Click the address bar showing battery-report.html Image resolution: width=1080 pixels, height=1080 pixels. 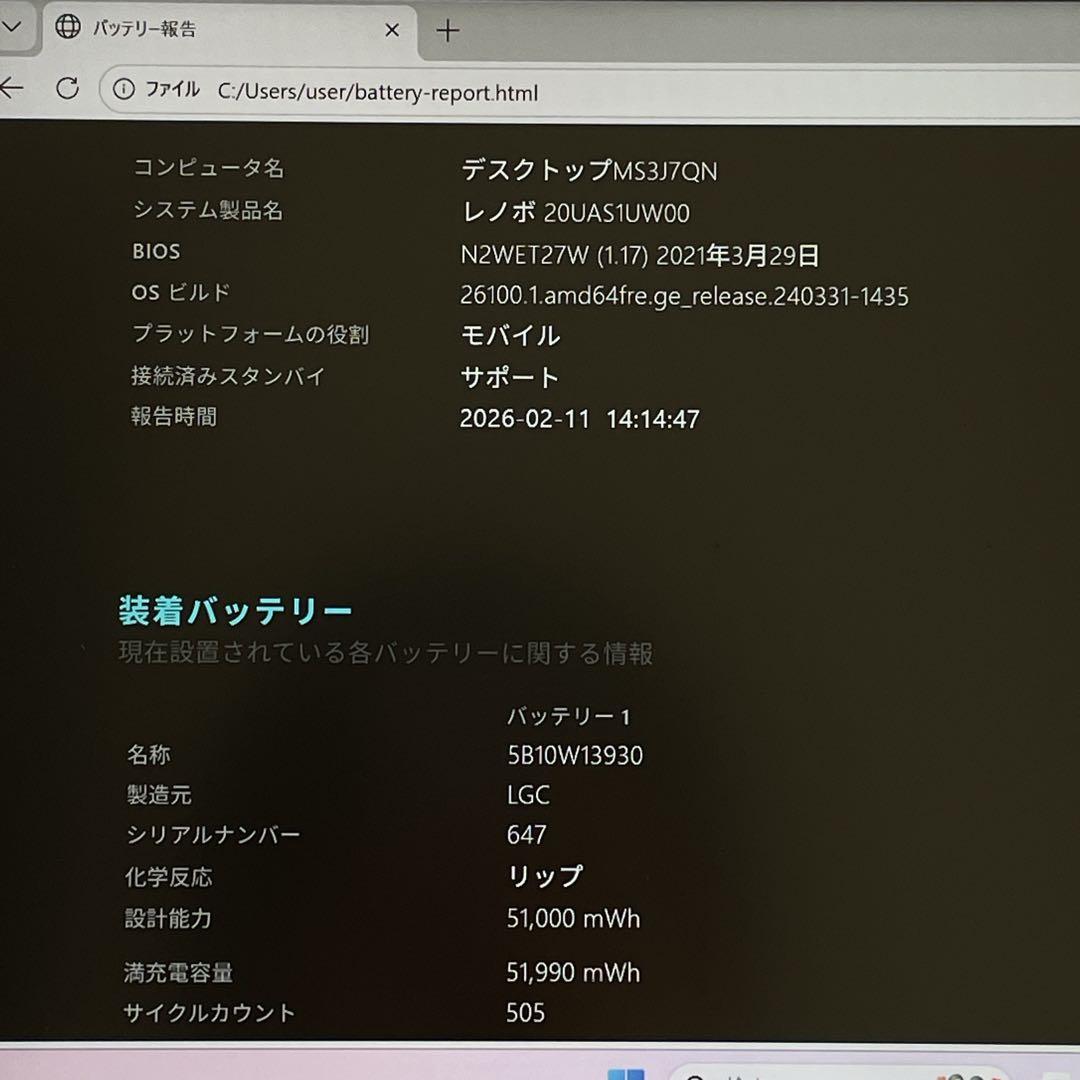coord(378,92)
